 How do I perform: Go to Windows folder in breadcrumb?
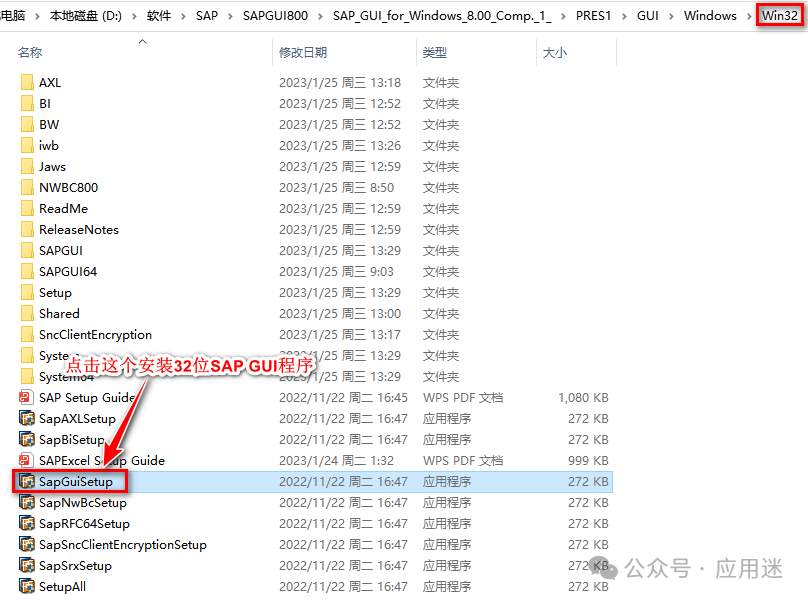710,16
